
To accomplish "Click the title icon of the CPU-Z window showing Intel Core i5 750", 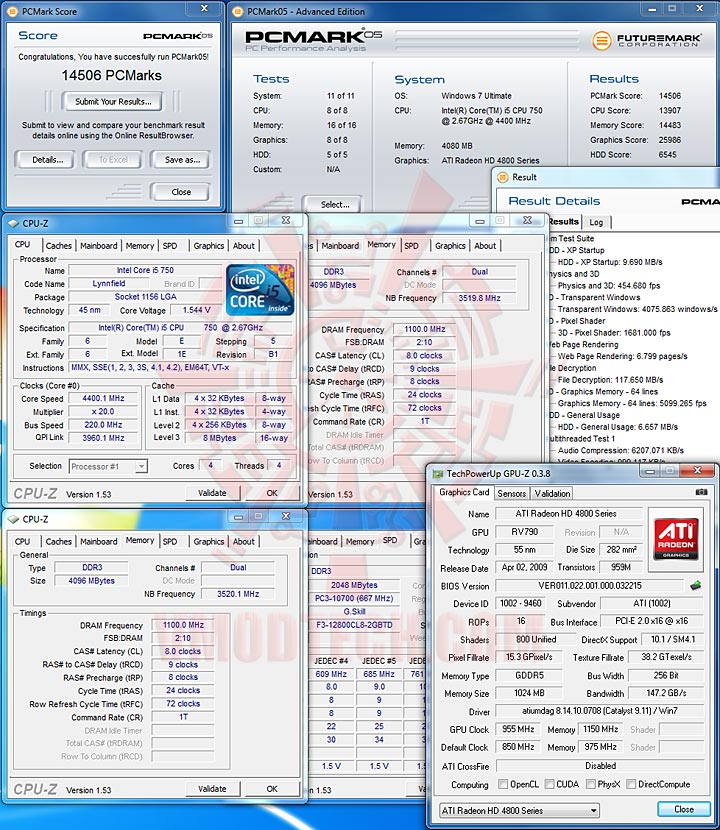I will point(13,223).
